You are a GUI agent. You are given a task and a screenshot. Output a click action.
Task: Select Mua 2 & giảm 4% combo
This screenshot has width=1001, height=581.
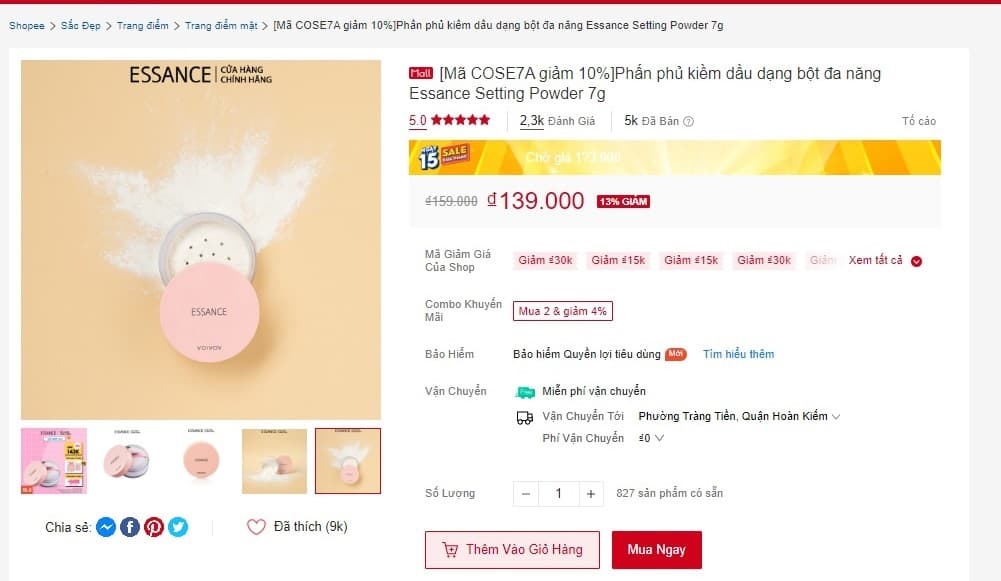[562, 311]
